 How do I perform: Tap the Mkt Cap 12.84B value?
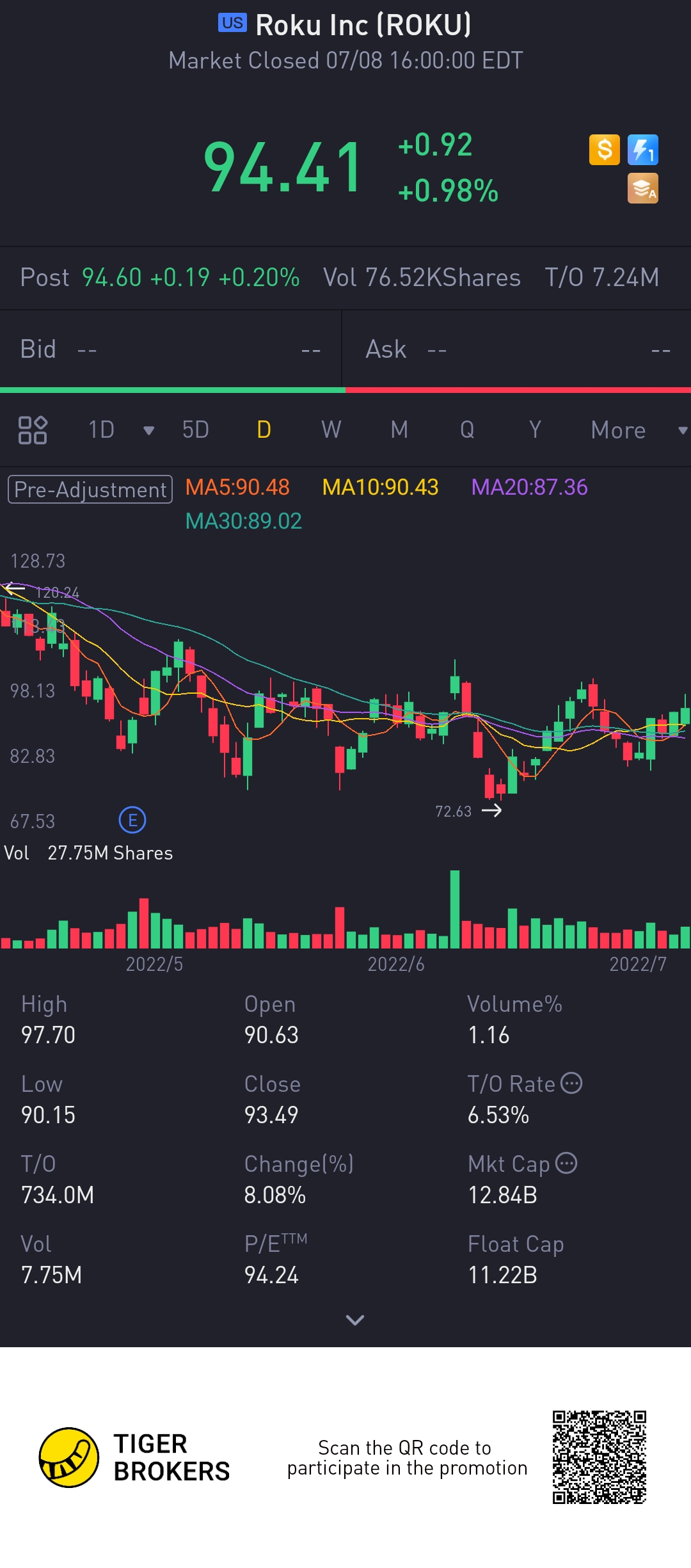point(503,1195)
